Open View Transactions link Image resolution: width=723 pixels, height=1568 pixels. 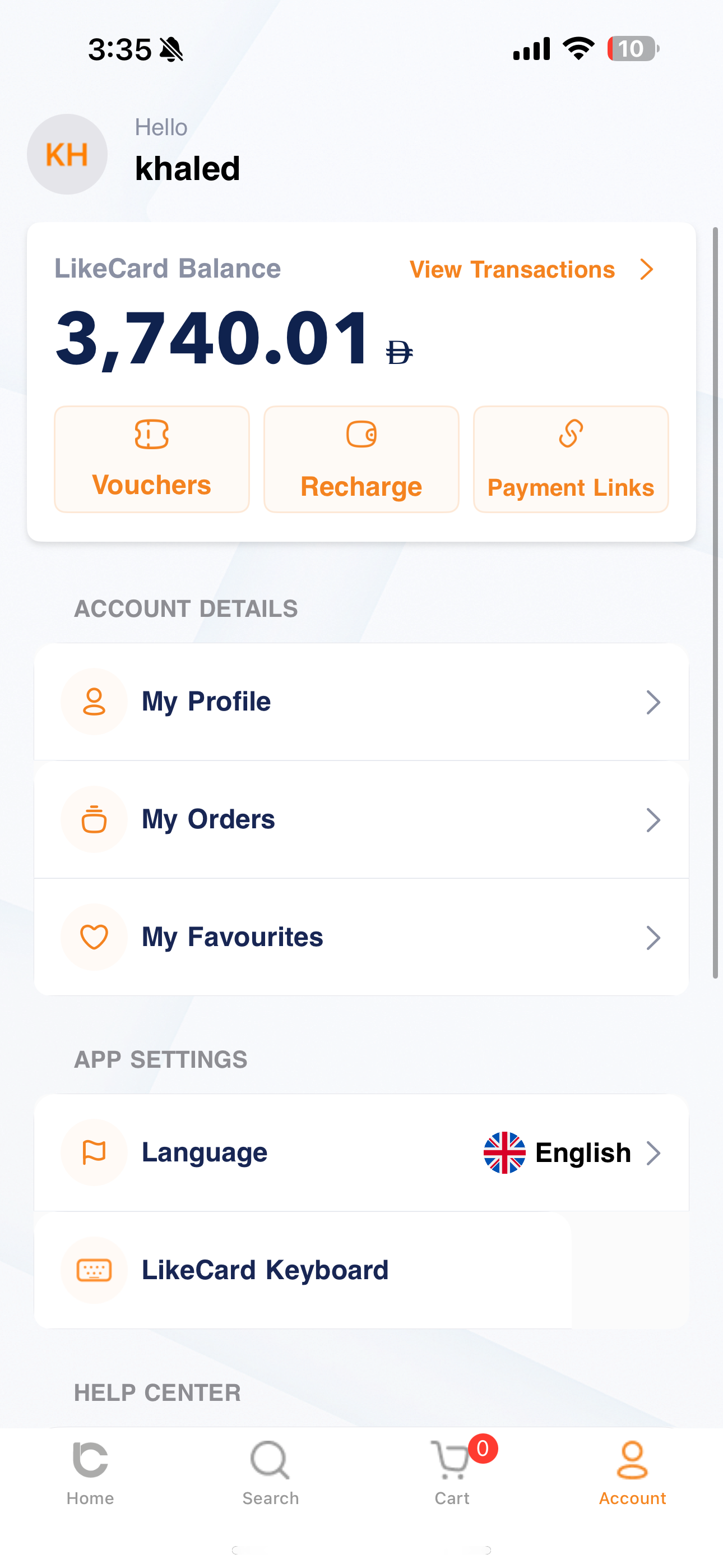pyautogui.click(x=531, y=269)
